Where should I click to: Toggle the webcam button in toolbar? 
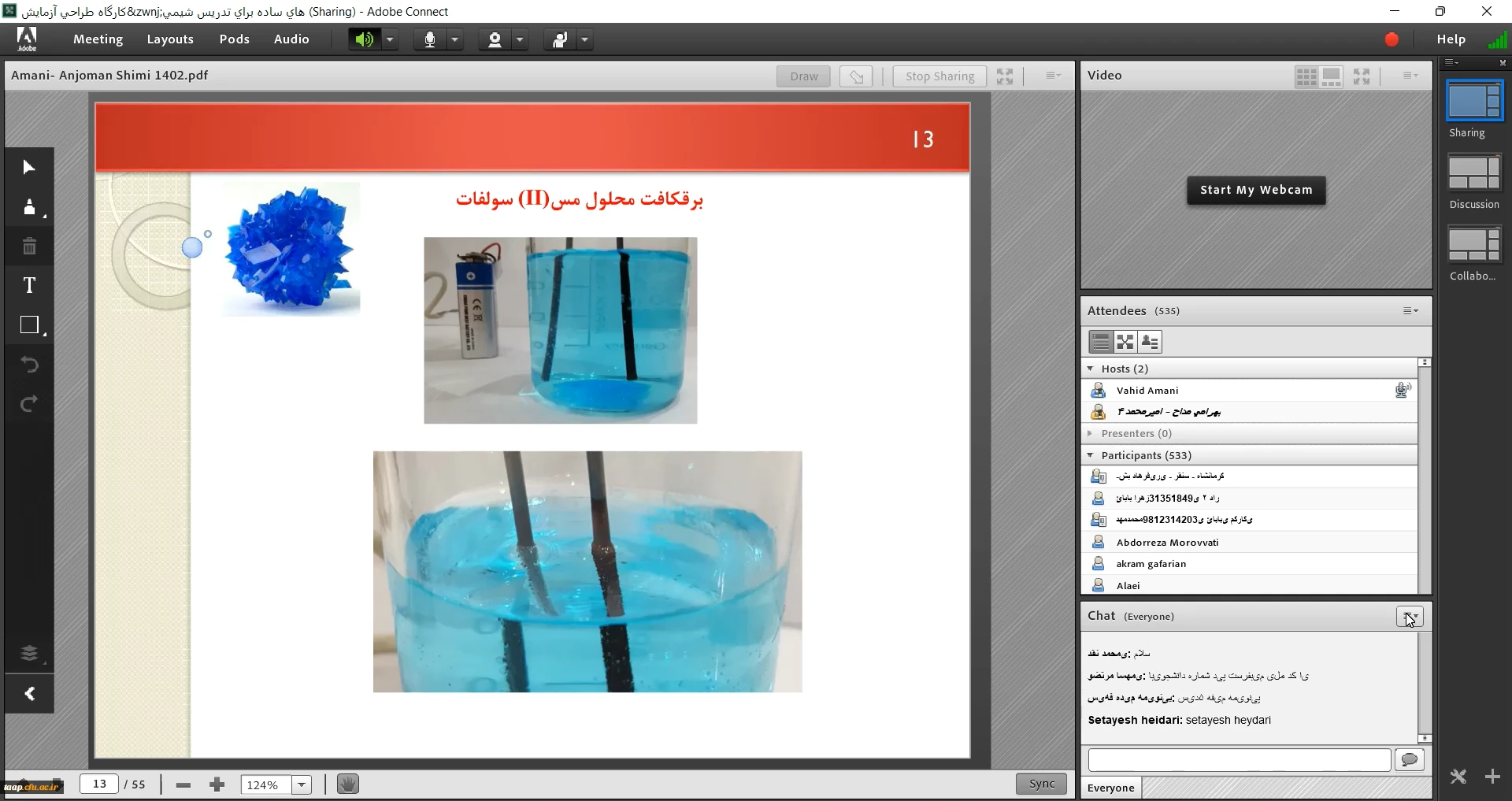[x=495, y=39]
